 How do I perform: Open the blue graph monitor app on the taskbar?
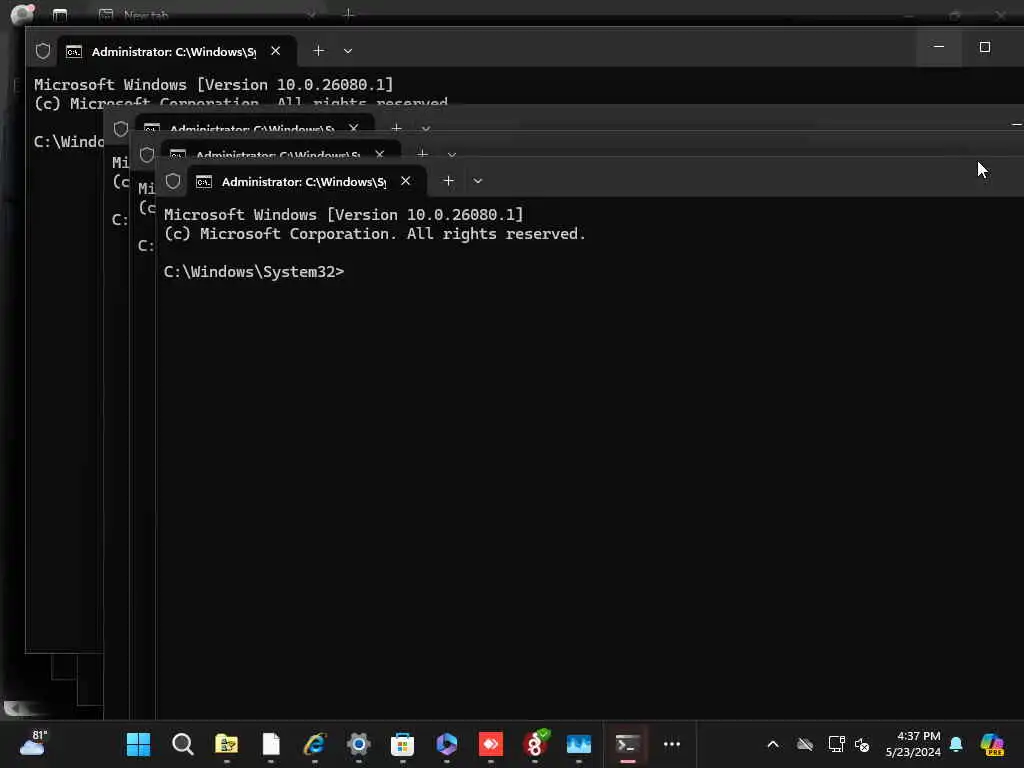[x=579, y=744]
